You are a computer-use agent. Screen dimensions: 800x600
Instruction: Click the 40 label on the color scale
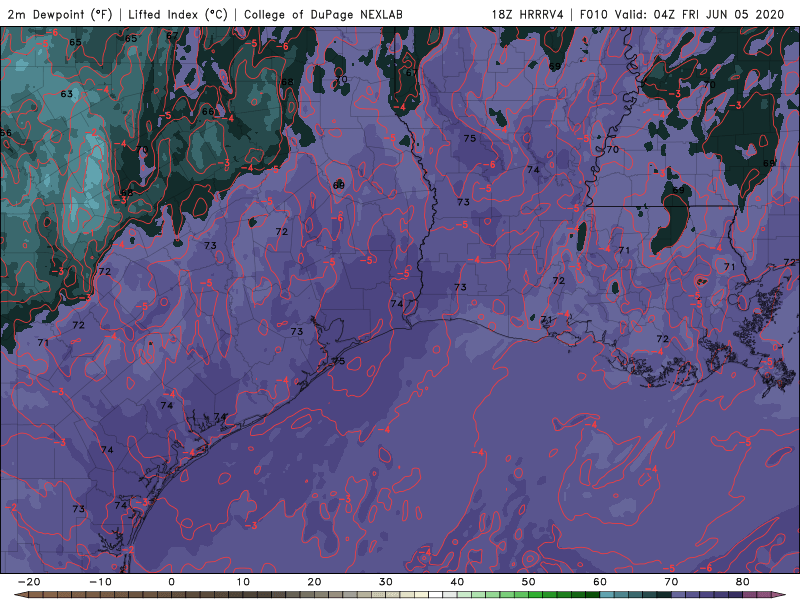[457, 582]
